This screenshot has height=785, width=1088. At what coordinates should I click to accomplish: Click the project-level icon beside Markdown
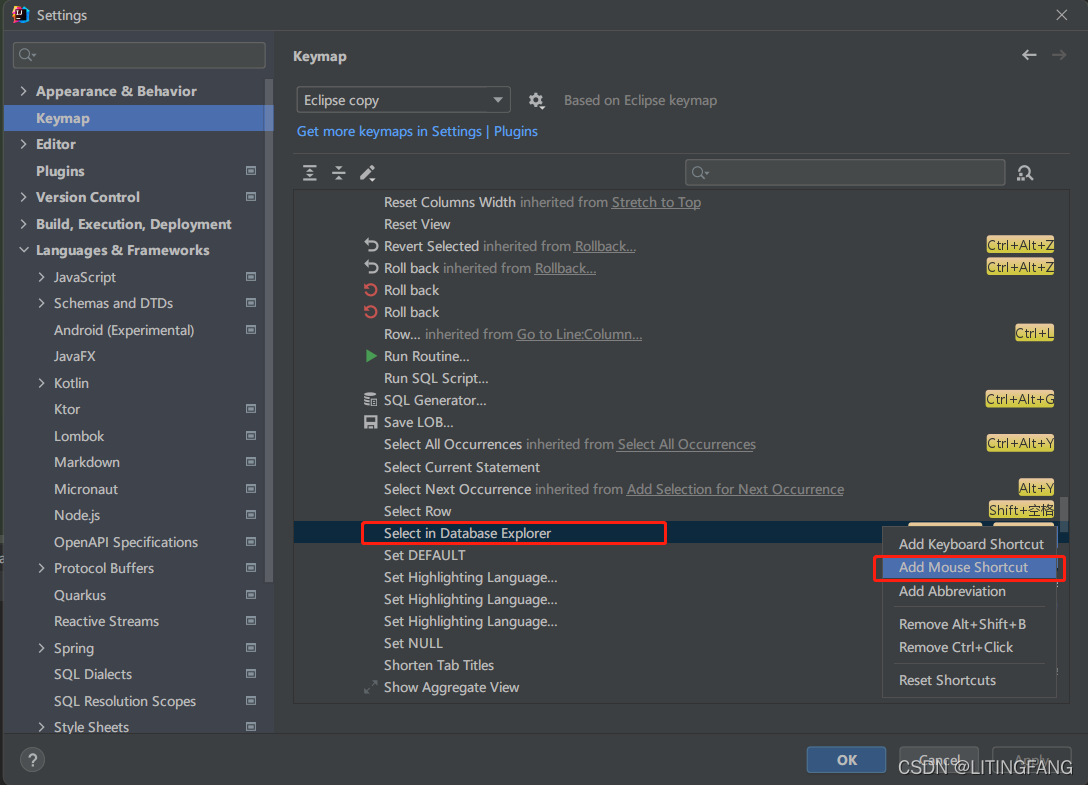(251, 462)
